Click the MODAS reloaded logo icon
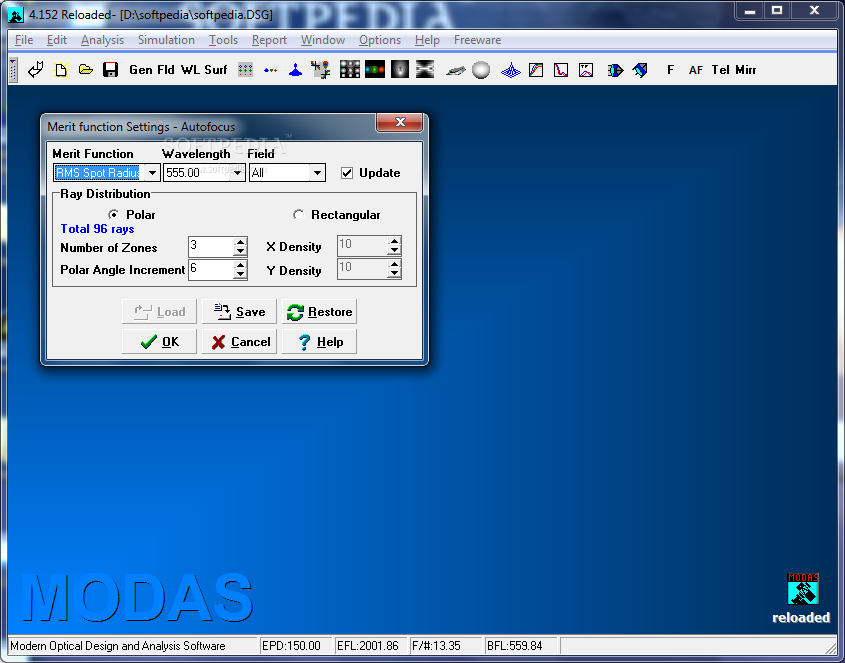845x663 pixels. pyautogui.click(x=802, y=589)
